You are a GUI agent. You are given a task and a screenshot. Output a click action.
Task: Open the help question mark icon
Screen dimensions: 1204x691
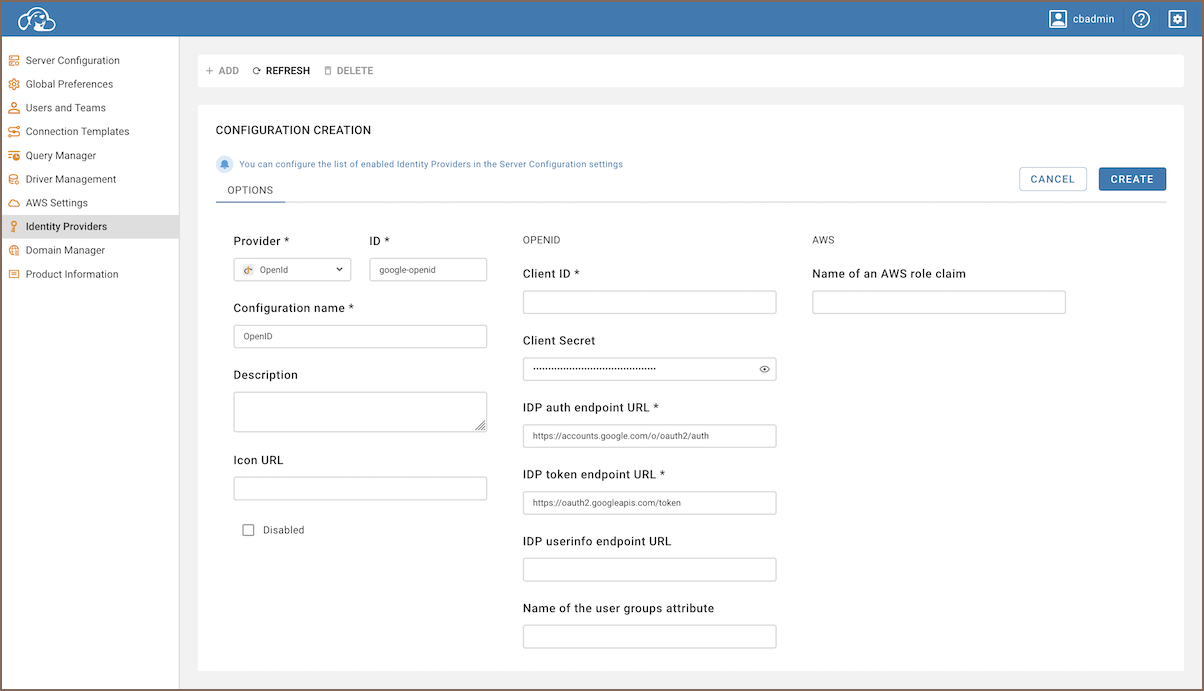(1141, 19)
